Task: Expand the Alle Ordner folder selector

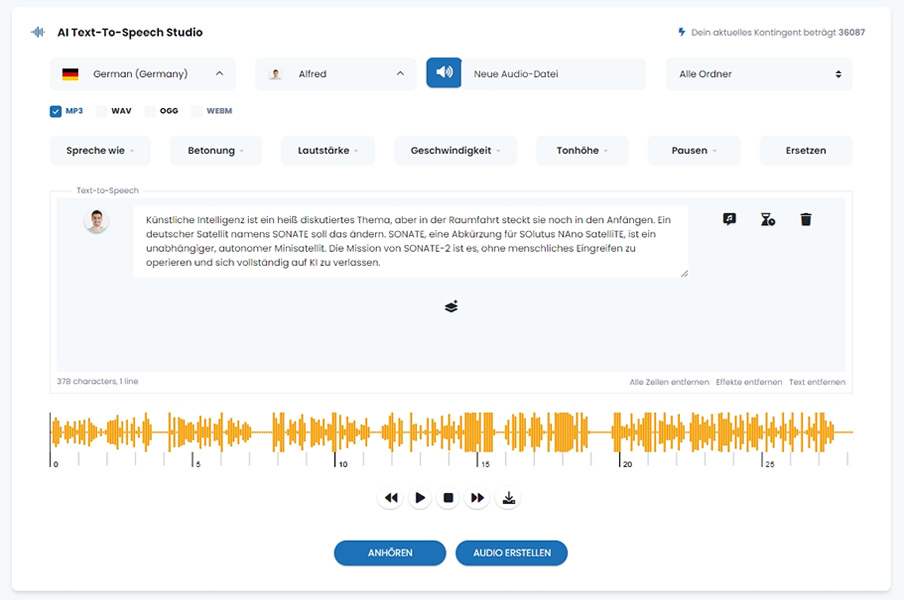Action: point(759,74)
